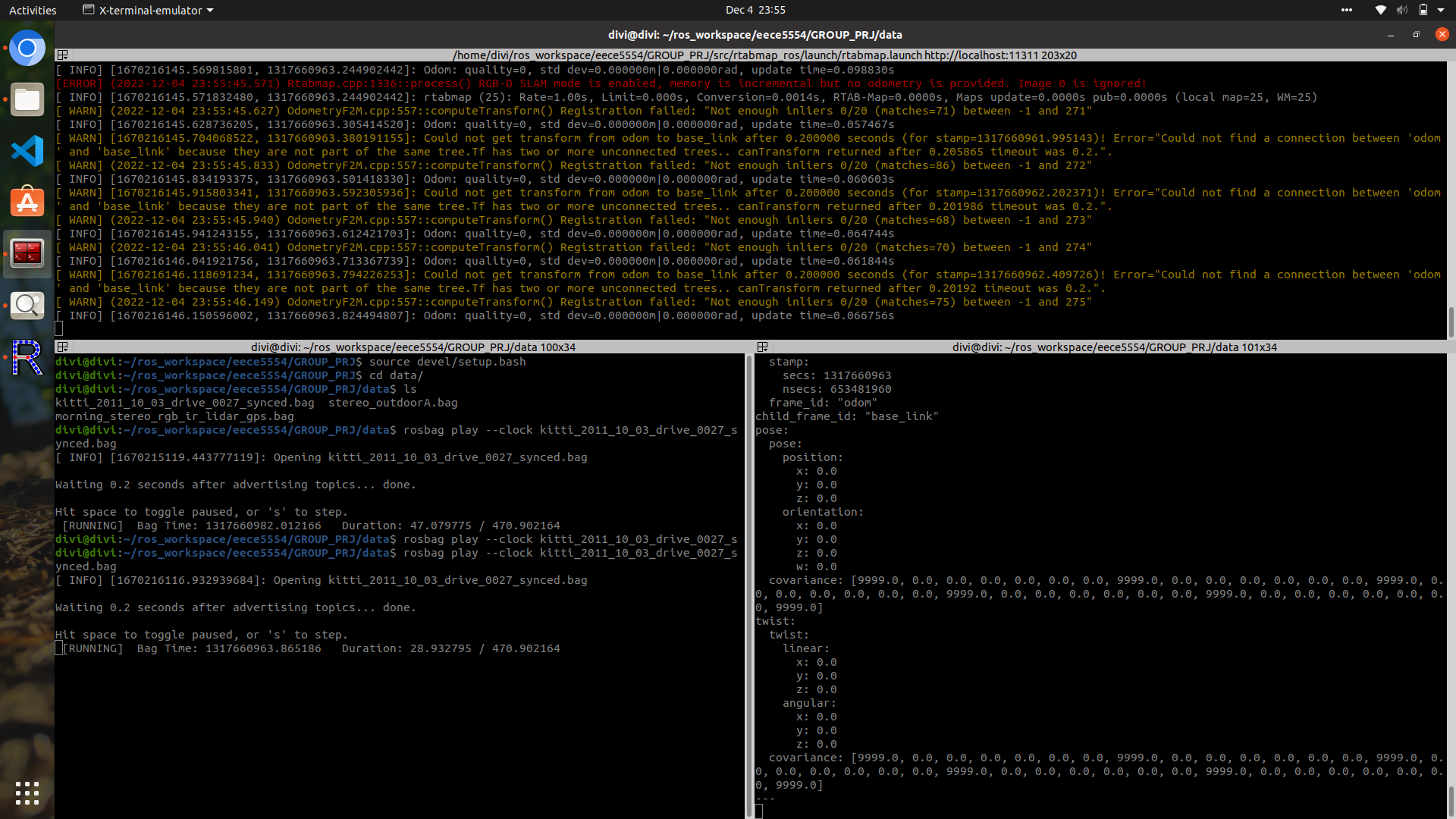
Task: Click the top pane layout grid icon
Action: click(62, 55)
